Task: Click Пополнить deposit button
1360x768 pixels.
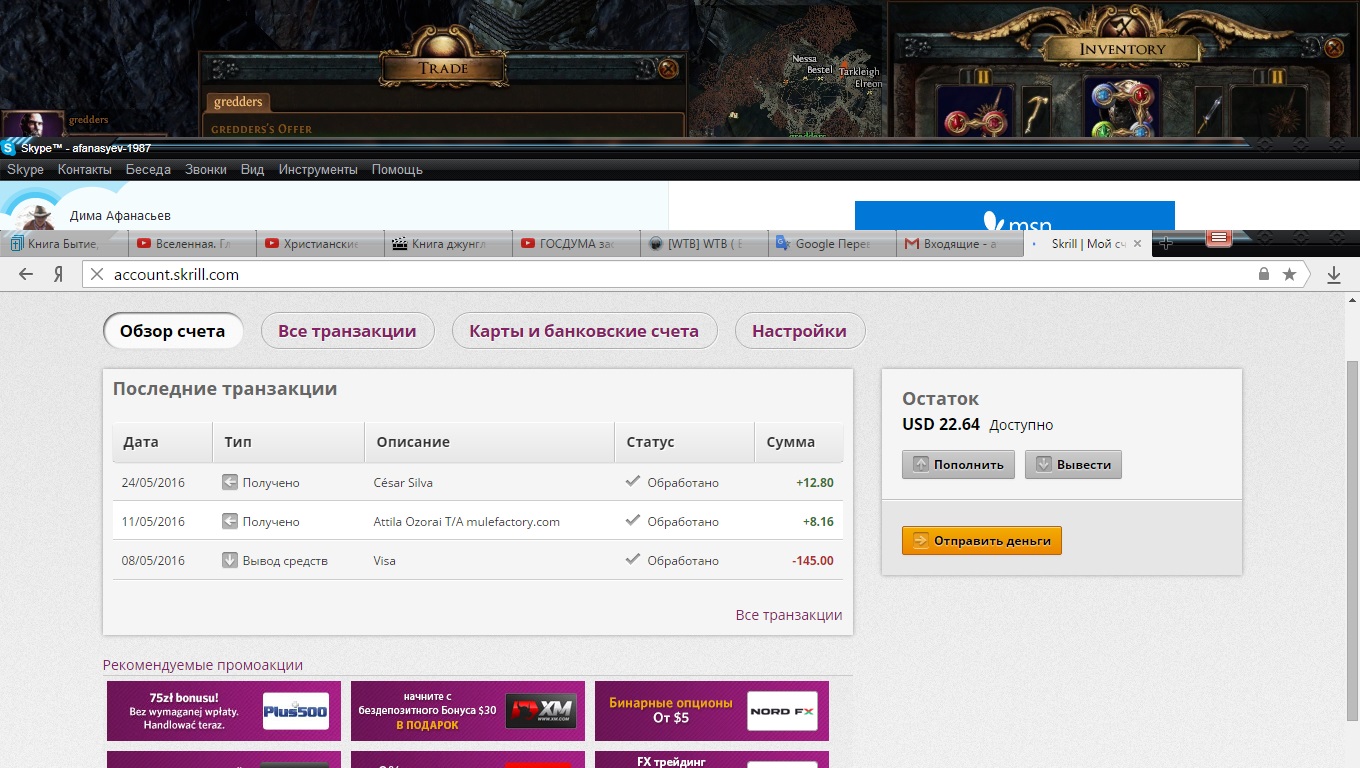Action: coord(959,464)
